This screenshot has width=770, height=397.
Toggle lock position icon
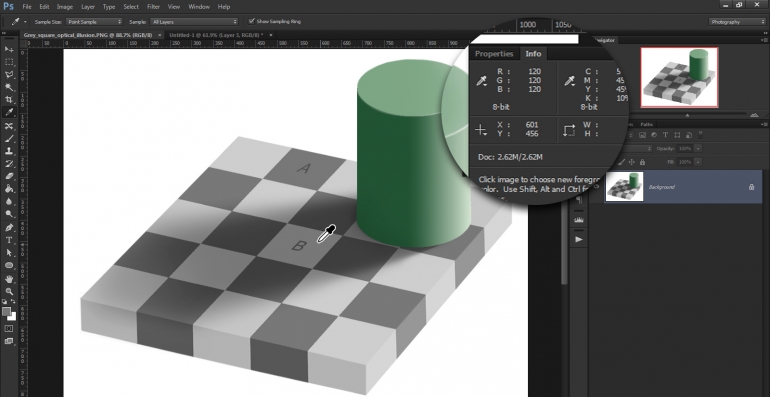point(632,162)
